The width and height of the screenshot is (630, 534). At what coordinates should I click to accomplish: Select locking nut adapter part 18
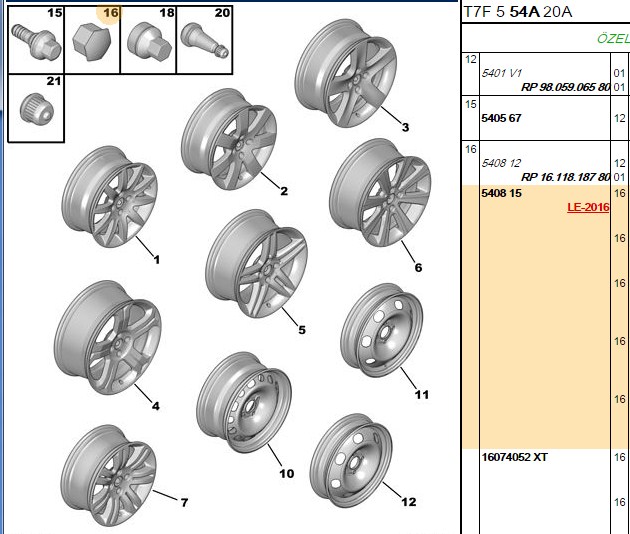pos(148,40)
